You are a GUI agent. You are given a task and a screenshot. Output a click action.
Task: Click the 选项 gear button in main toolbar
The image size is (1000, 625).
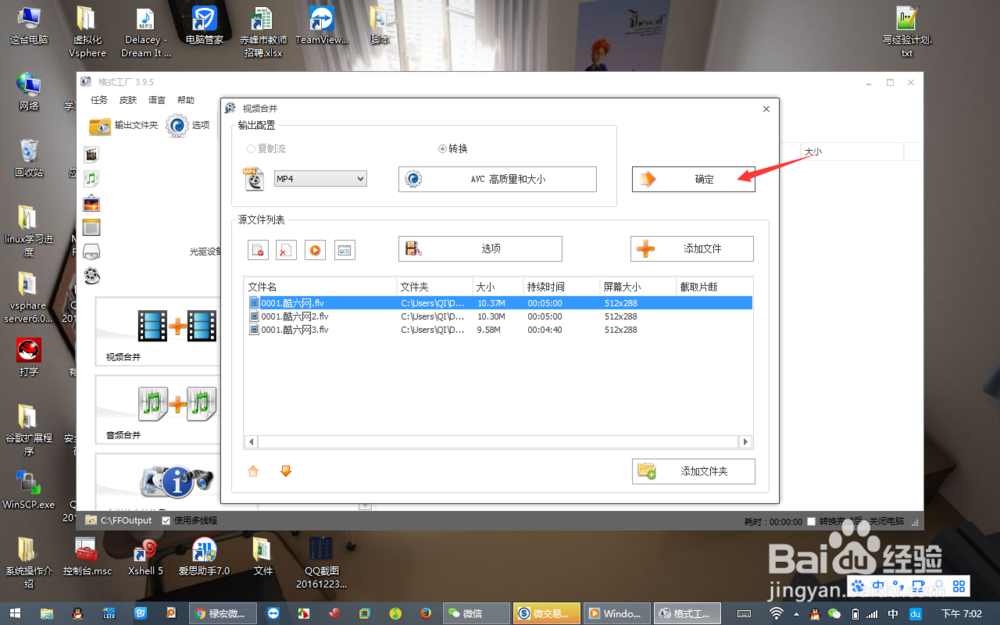coord(188,126)
